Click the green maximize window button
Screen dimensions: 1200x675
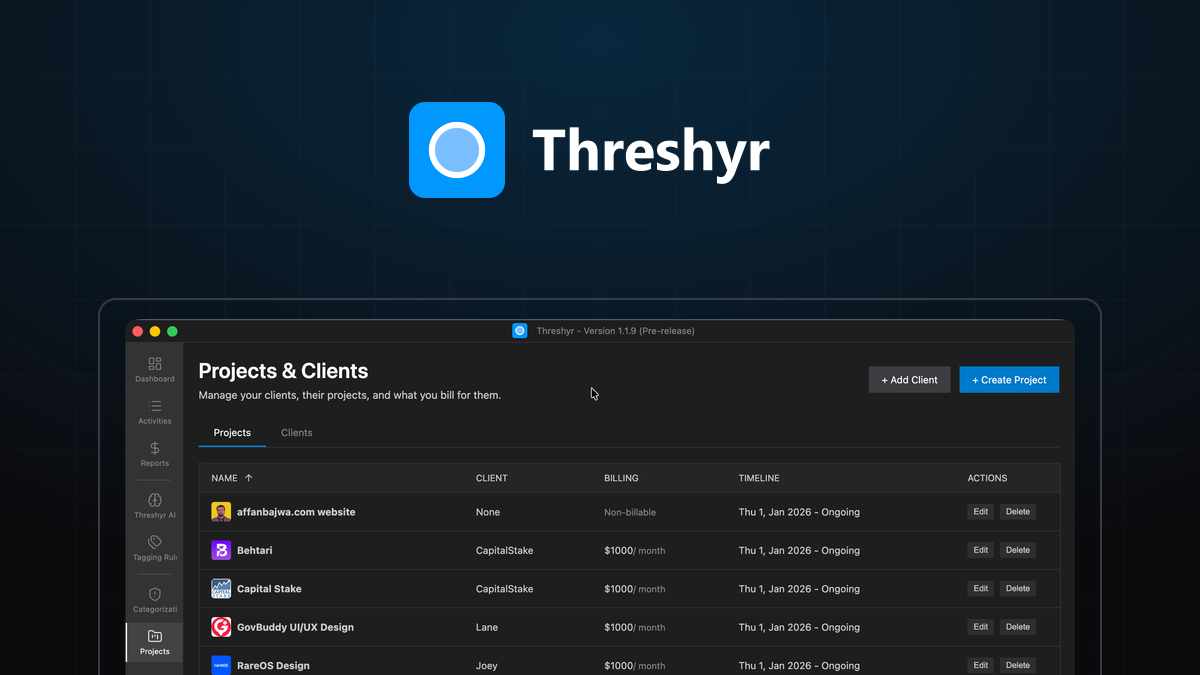[x=172, y=331]
